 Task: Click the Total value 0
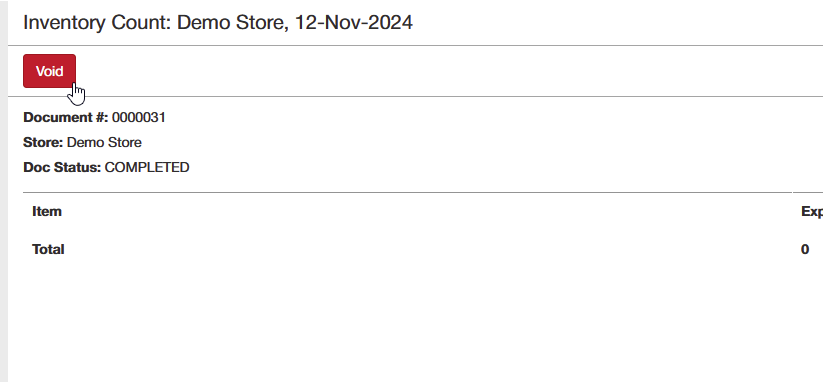[x=805, y=249]
